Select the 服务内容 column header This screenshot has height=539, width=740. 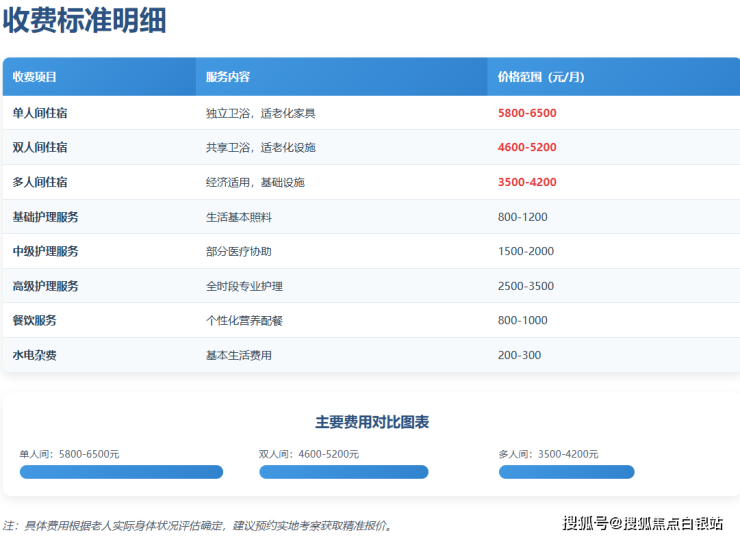(x=228, y=77)
